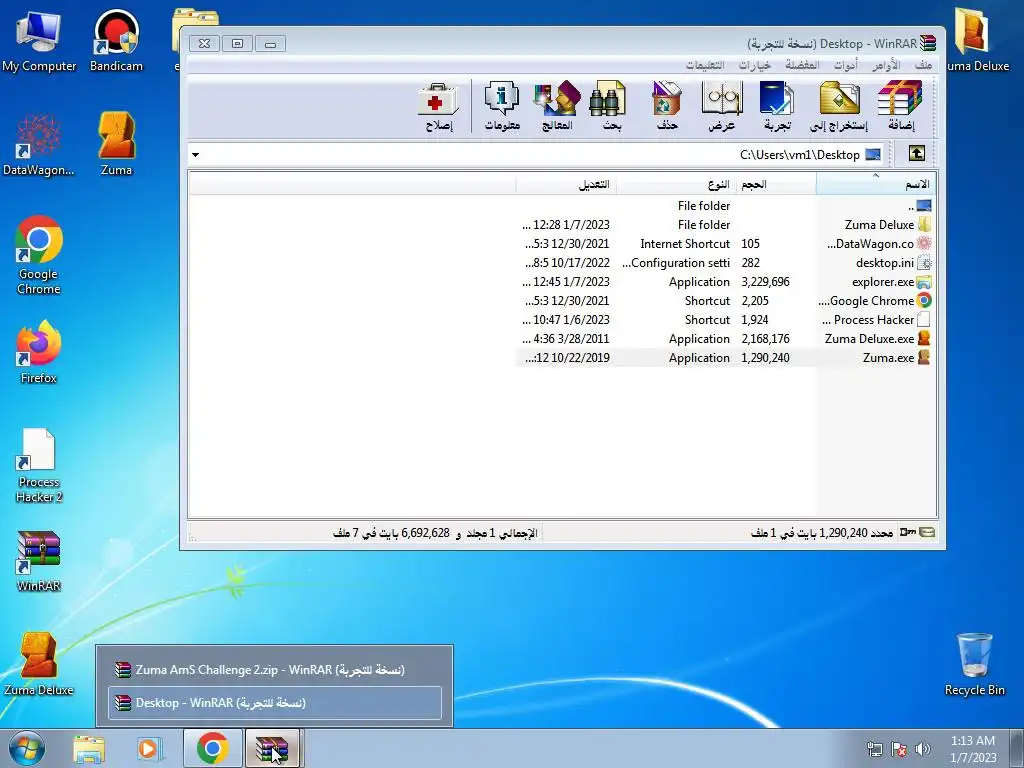The height and width of the screenshot is (768, 1024).
Task: Select the DataWagon.co shortcut row
Action: 725,244
